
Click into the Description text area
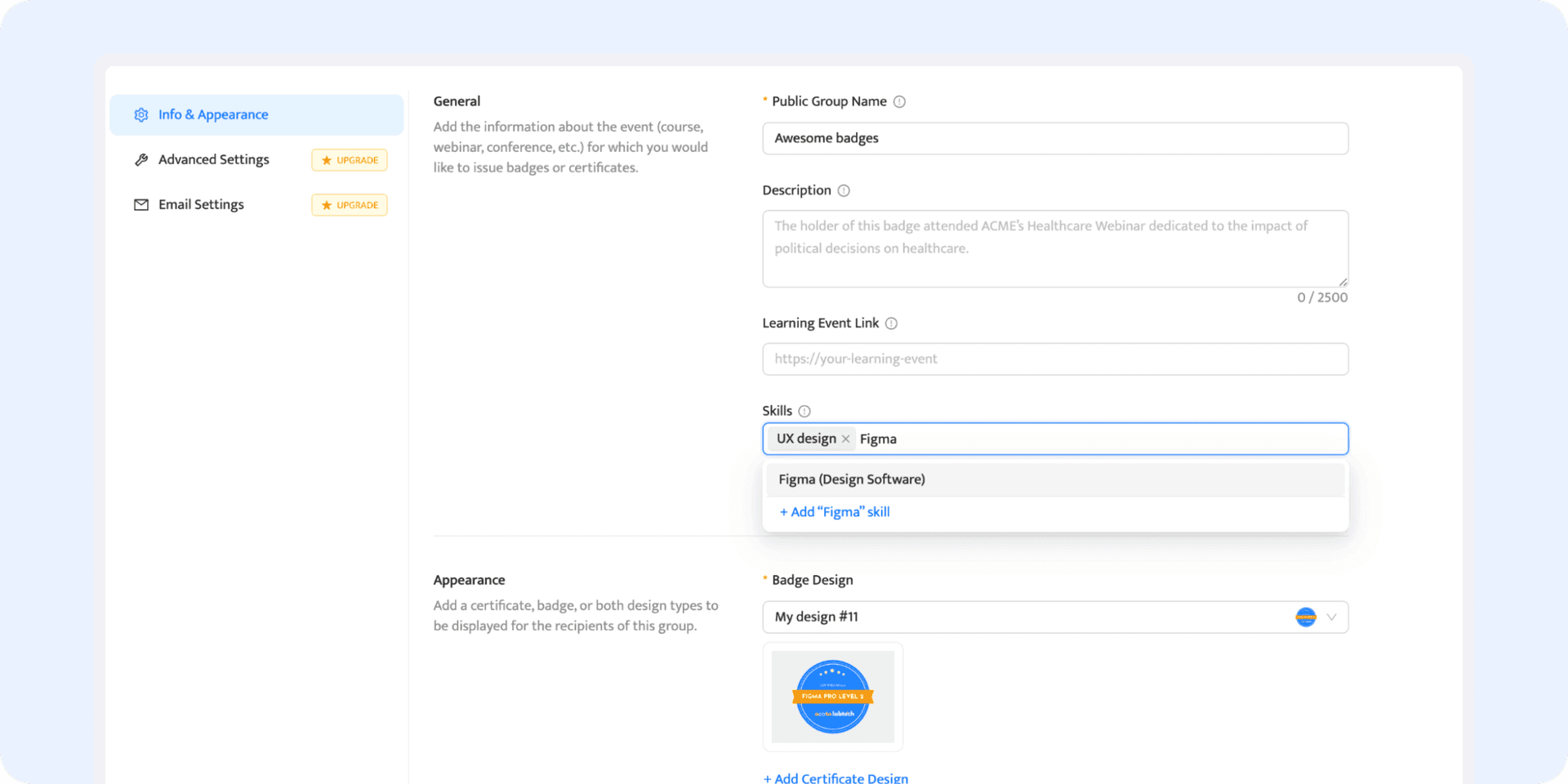pyautogui.click(x=1054, y=248)
